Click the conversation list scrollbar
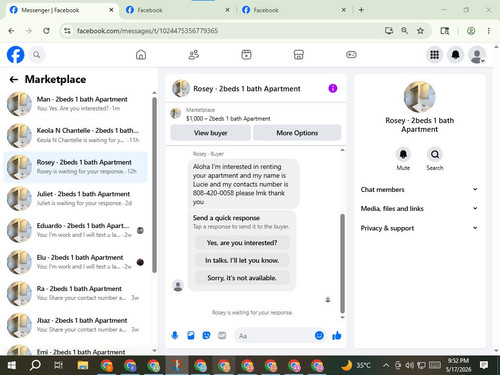500x375 pixels. [x=154, y=185]
